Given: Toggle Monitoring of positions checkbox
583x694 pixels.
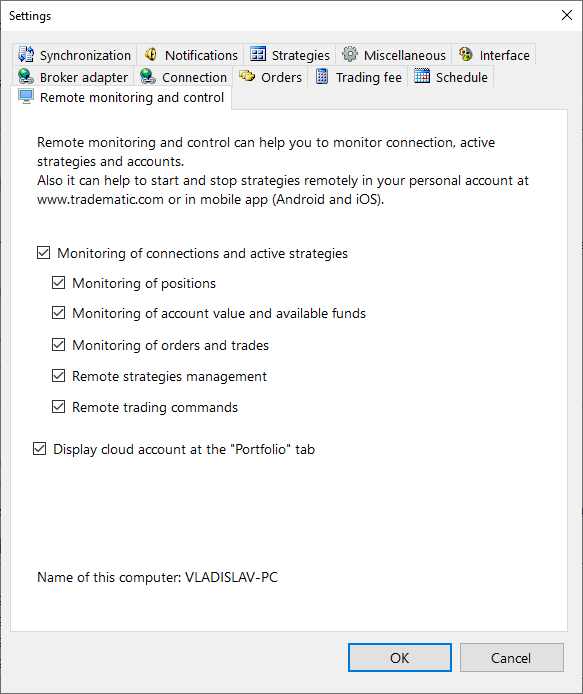Looking at the screenshot, I should (58, 283).
